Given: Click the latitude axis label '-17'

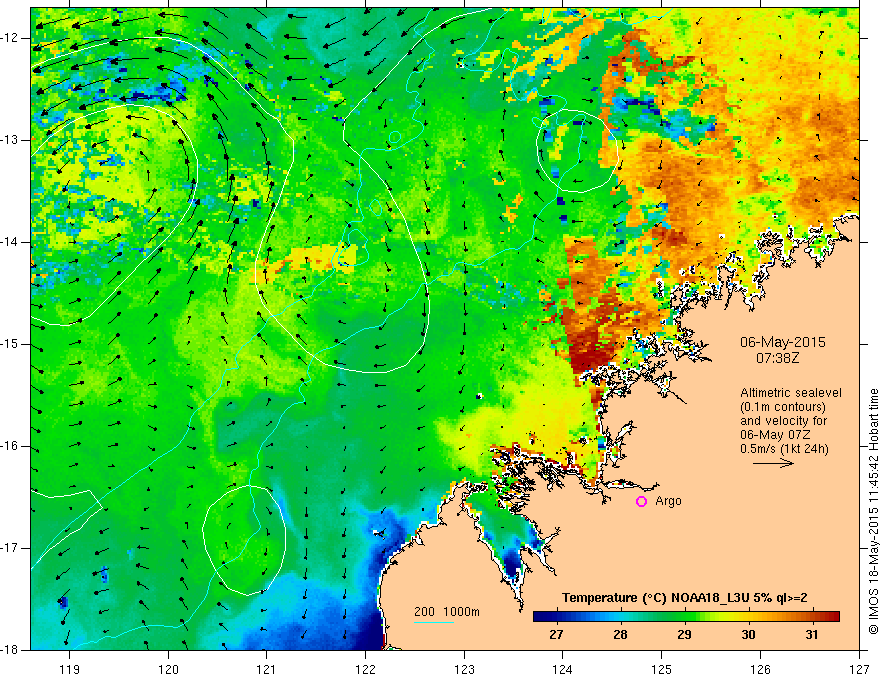Looking at the screenshot, I should tap(10, 548).
